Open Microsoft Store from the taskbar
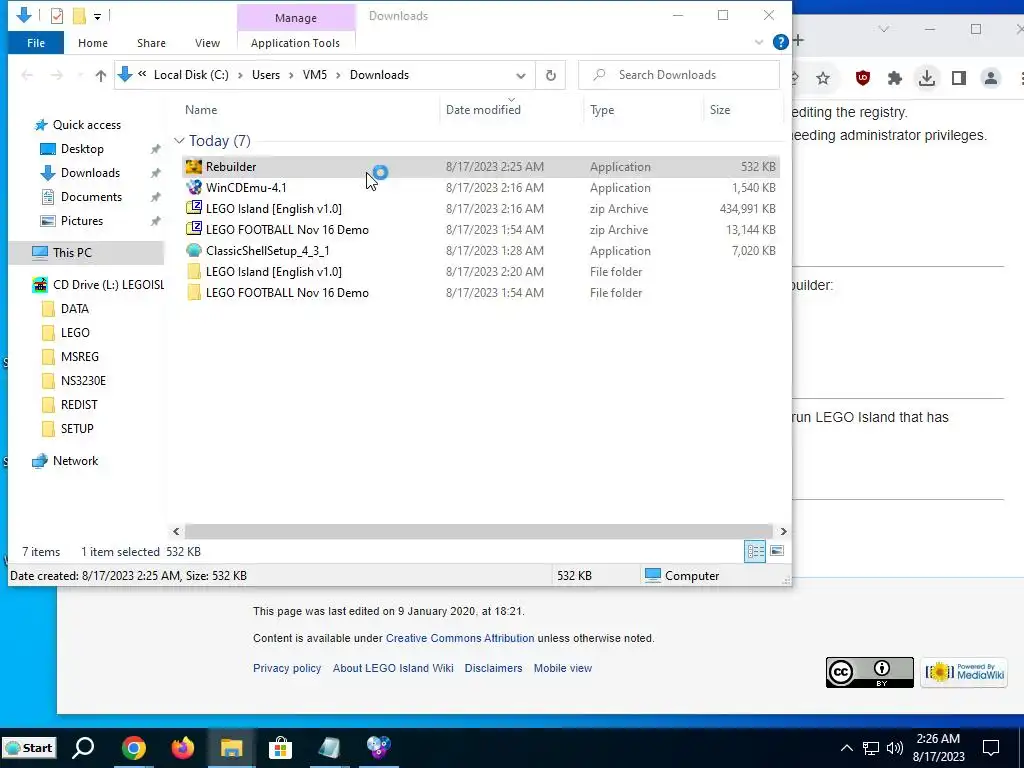Viewport: 1024px width, 768px height. pyautogui.click(x=280, y=748)
